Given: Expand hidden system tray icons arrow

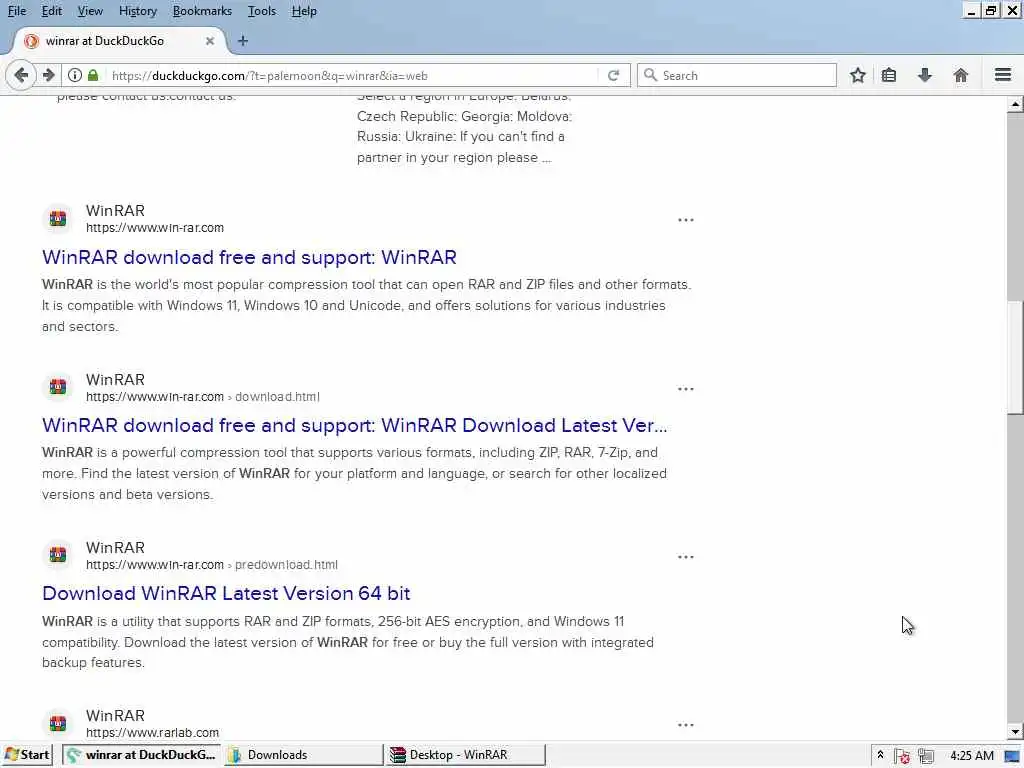Looking at the screenshot, I should [x=880, y=755].
